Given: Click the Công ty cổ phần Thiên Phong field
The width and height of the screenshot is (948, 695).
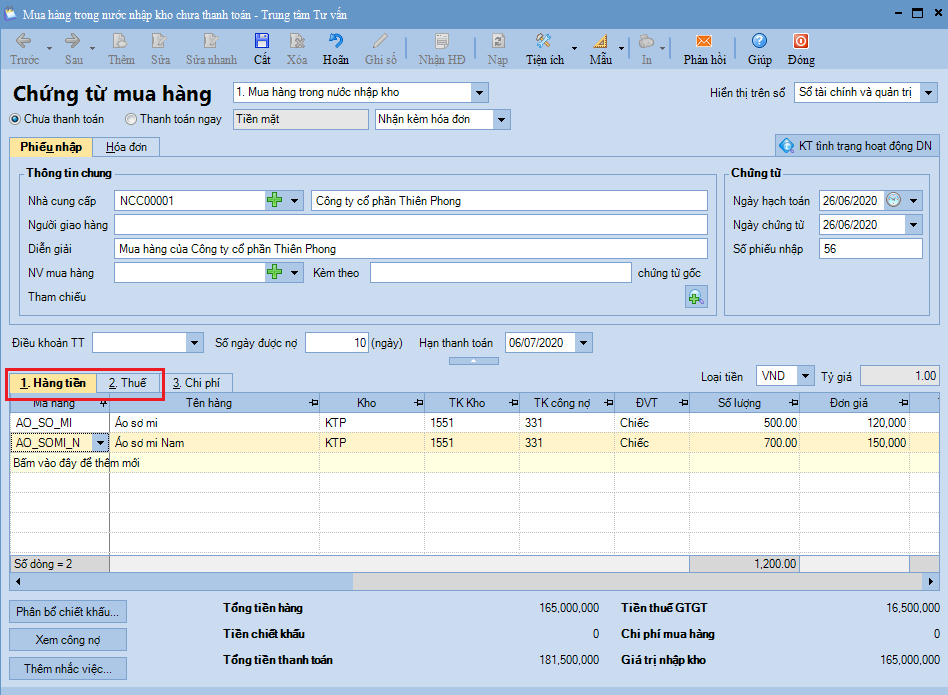Looking at the screenshot, I should pyautogui.click(x=509, y=201).
